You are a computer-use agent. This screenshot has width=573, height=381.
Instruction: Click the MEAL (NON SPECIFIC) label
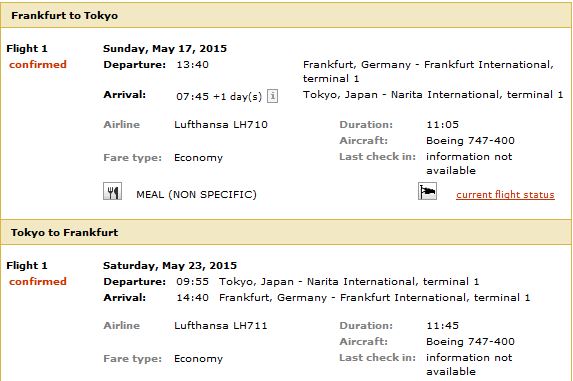point(196,194)
